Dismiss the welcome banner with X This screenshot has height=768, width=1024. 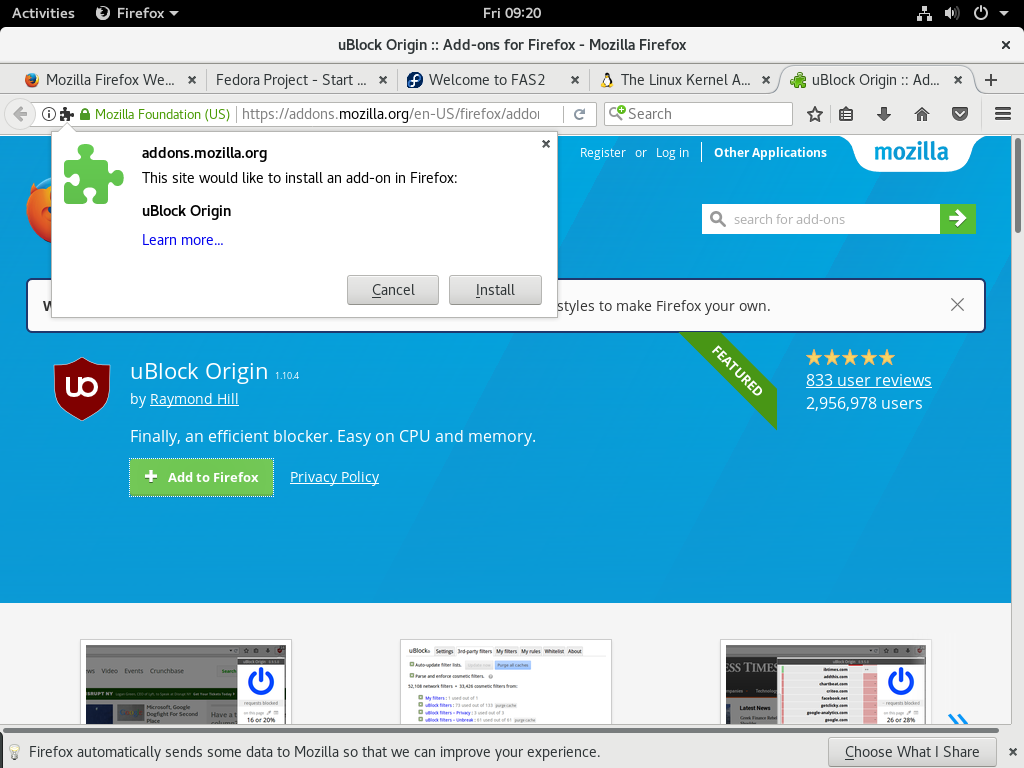click(957, 305)
